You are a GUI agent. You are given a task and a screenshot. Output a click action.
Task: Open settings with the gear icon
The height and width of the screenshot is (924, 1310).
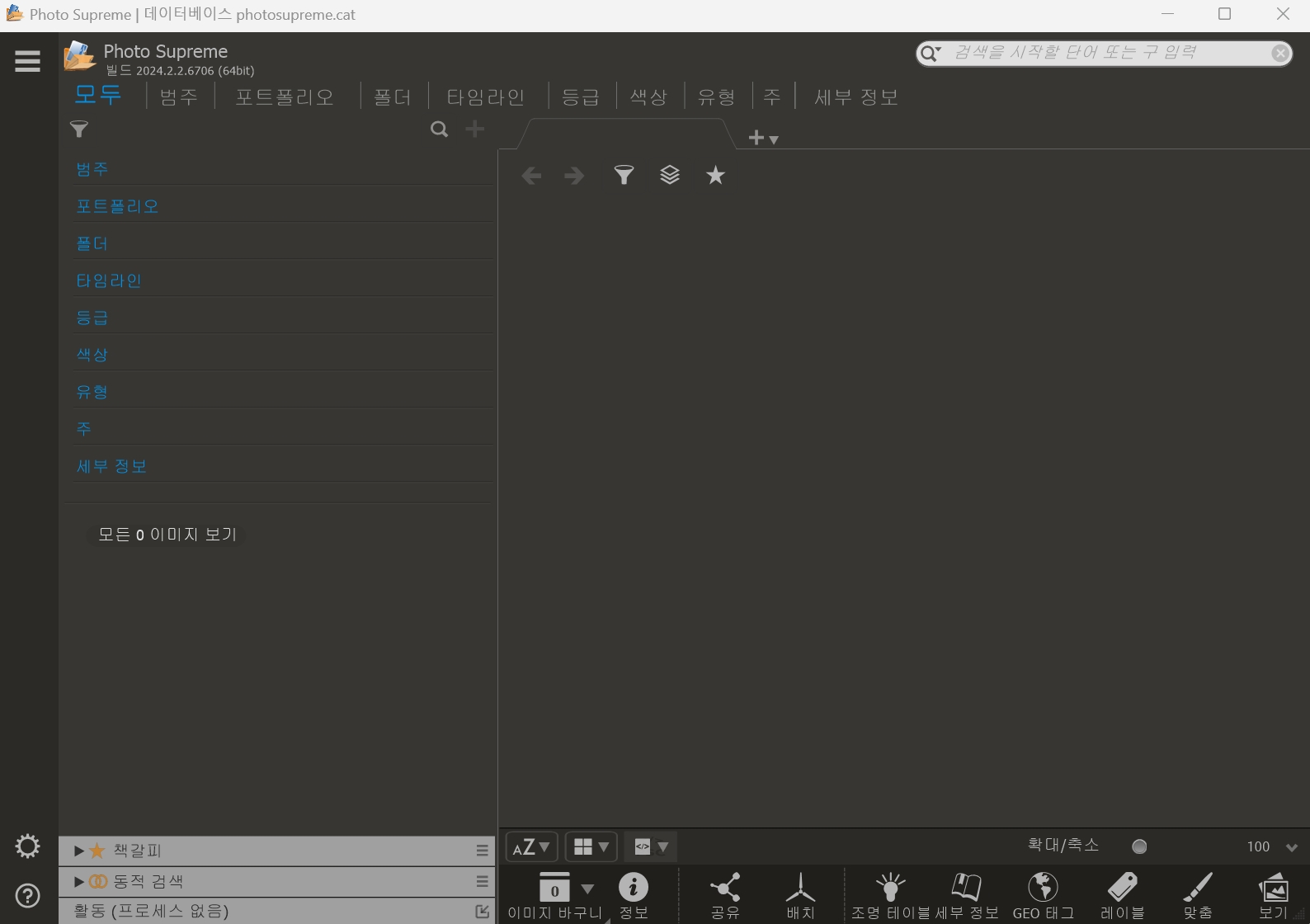point(27,846)
